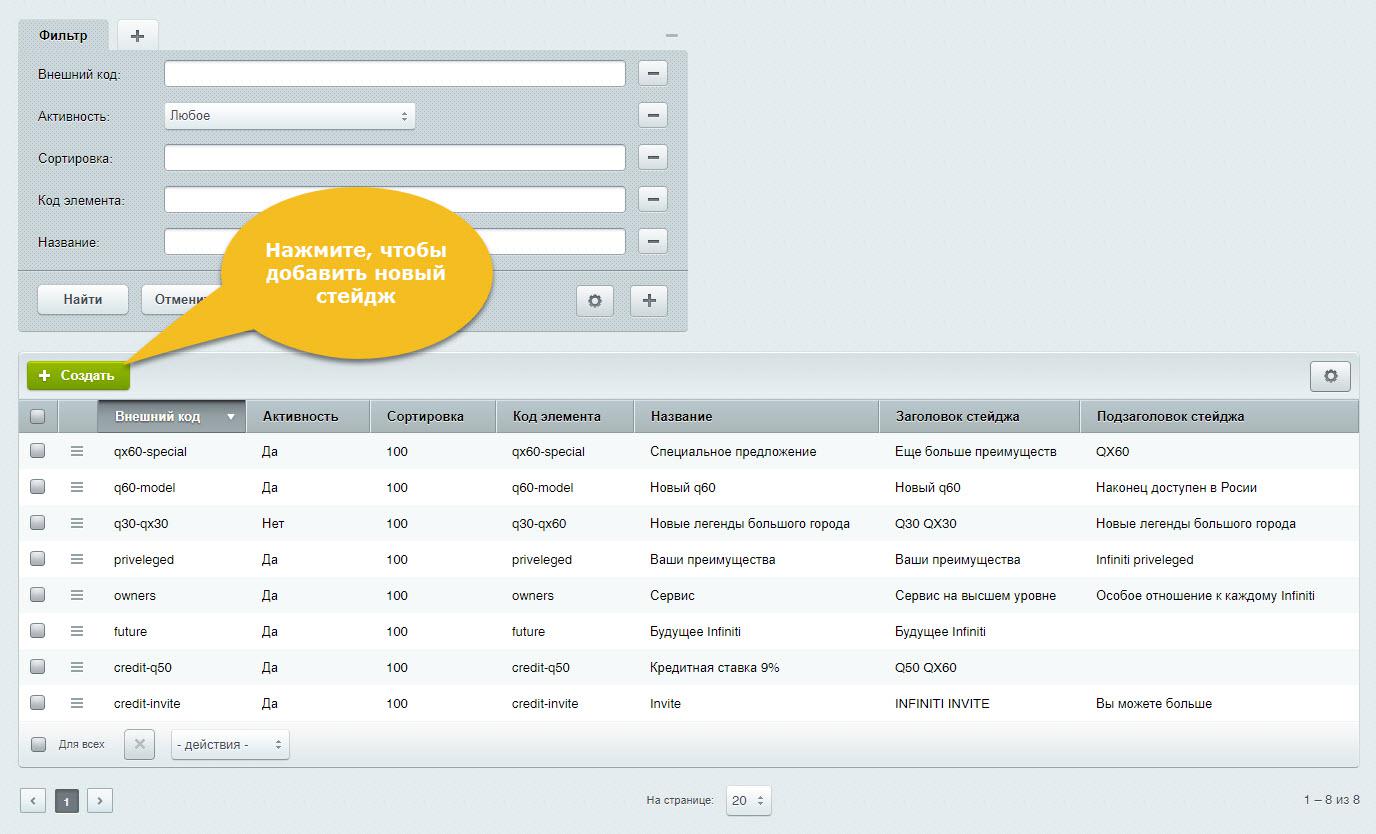The image size is (1376, 834).
Task: Enable the Для всех checkbox
Action: point(38,744)
